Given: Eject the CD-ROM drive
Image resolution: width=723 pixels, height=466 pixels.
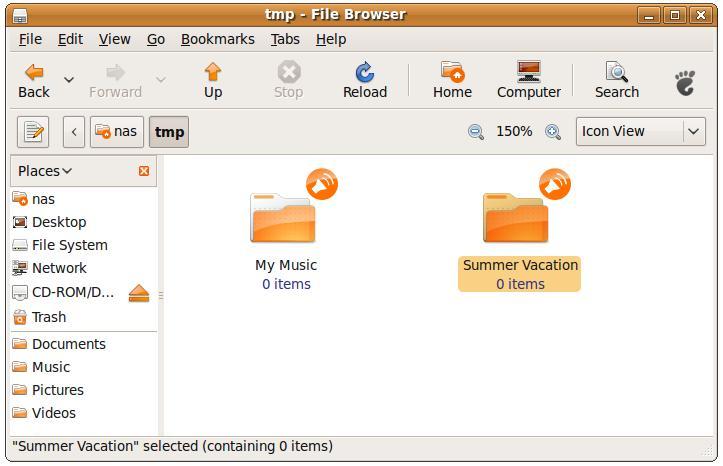Looking at the screenshot, I should coord(139,293).
